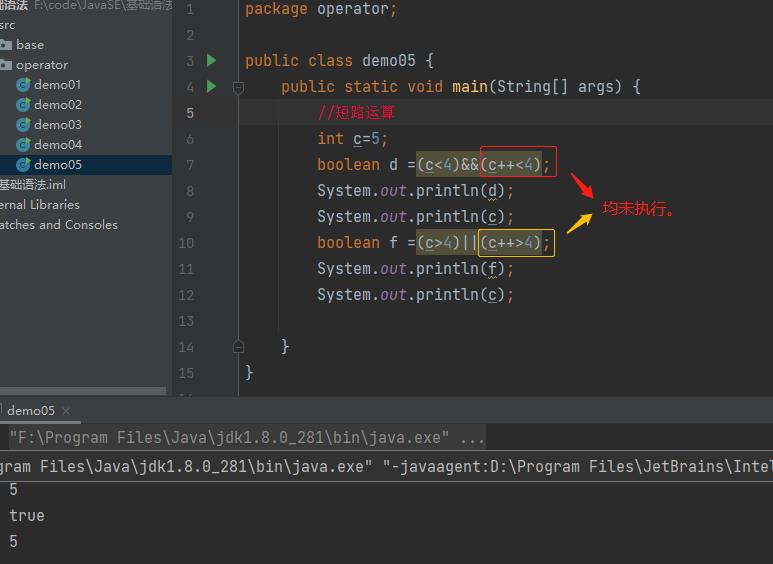Run main method from gutter arrow on line 4
The width and height of the screenshot is (773, 564).
[211, 86]
